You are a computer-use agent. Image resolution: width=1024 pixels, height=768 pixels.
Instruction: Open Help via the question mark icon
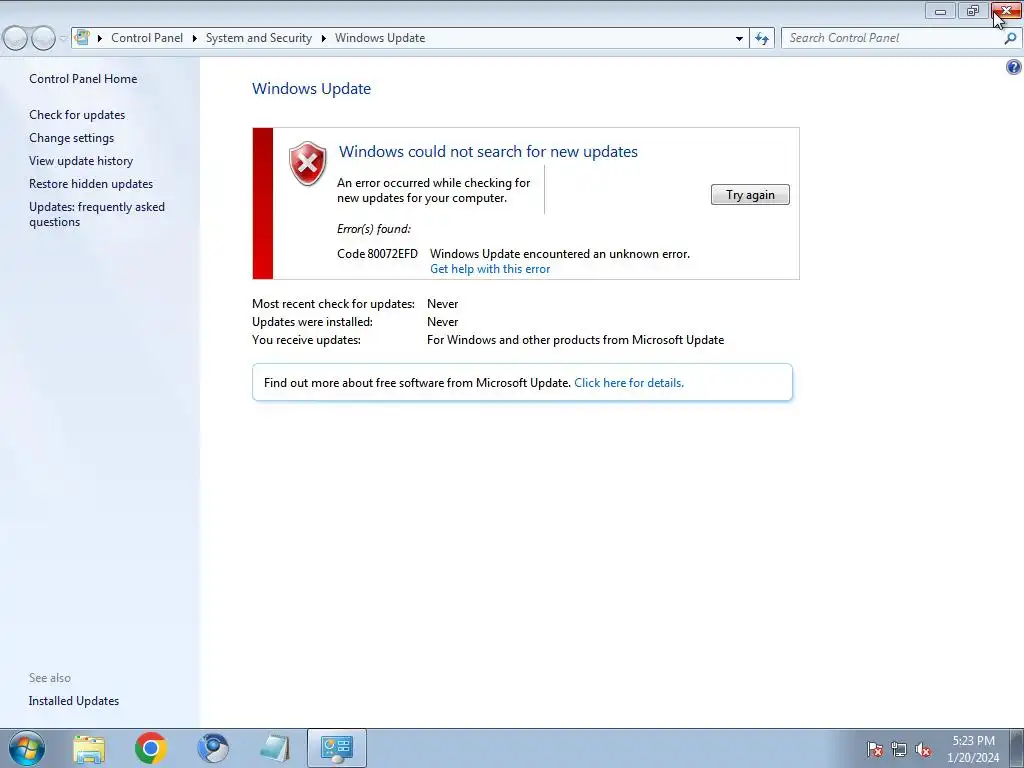point(1014,67)
